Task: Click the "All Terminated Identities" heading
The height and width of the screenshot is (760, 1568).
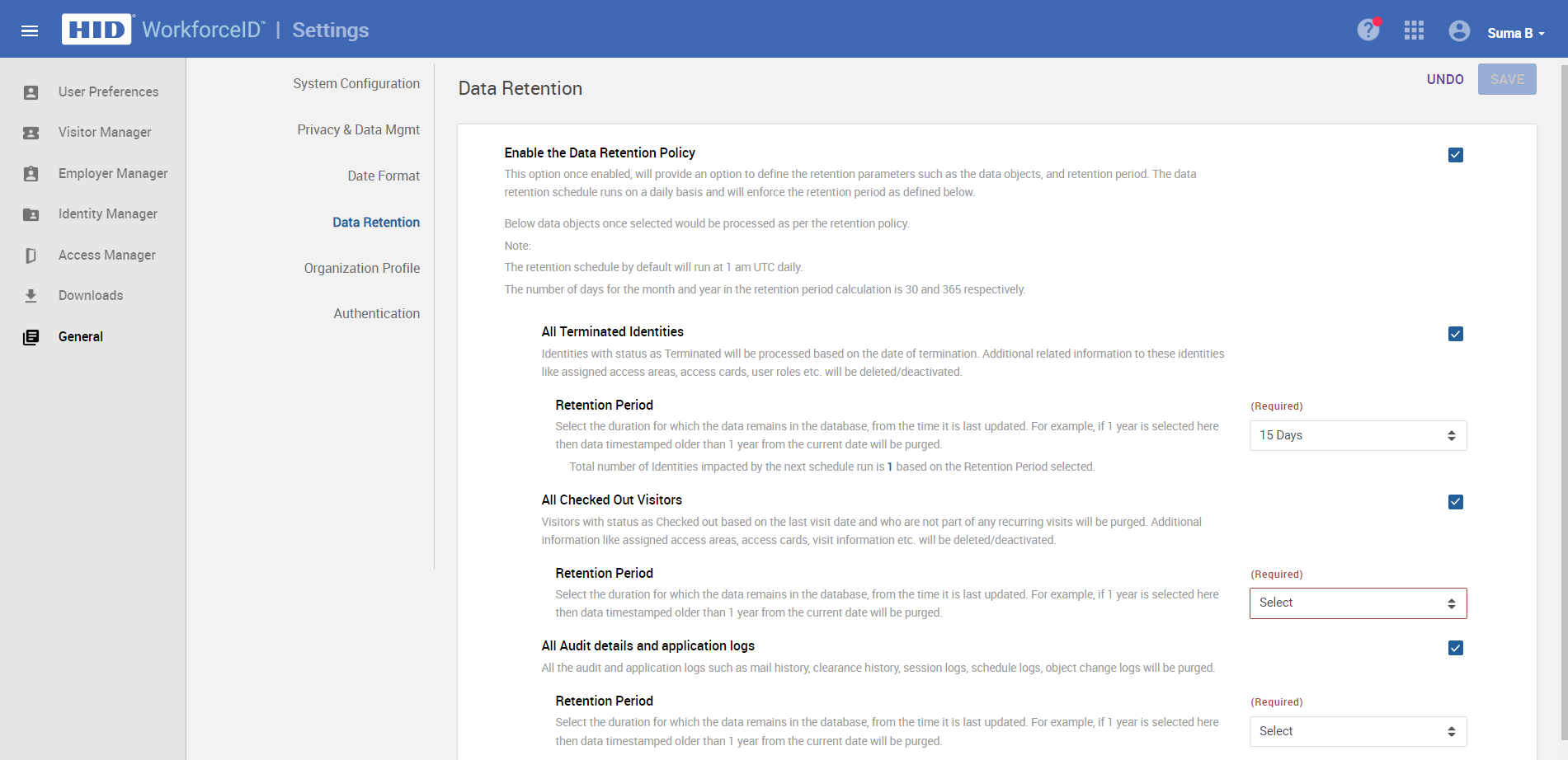Action: click(x=612, y=331)
